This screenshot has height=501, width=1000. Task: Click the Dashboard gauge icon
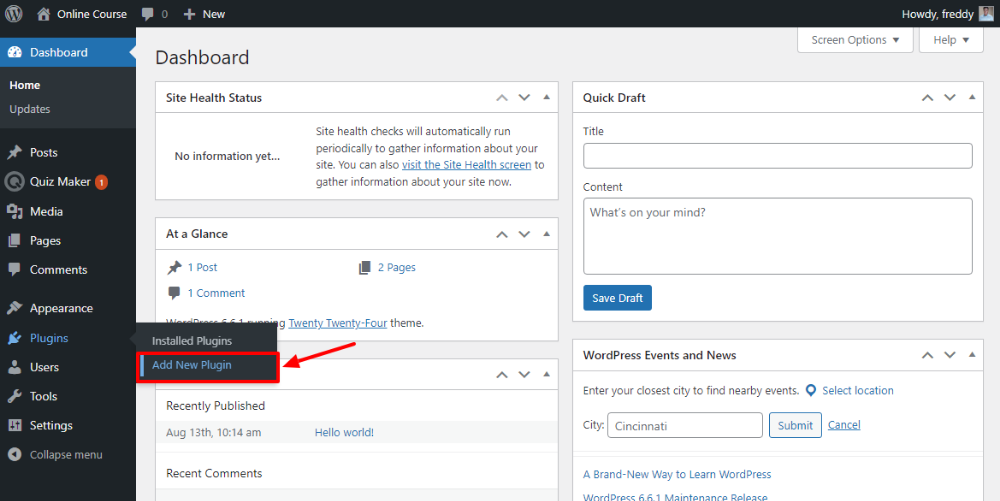coord(15,52)
